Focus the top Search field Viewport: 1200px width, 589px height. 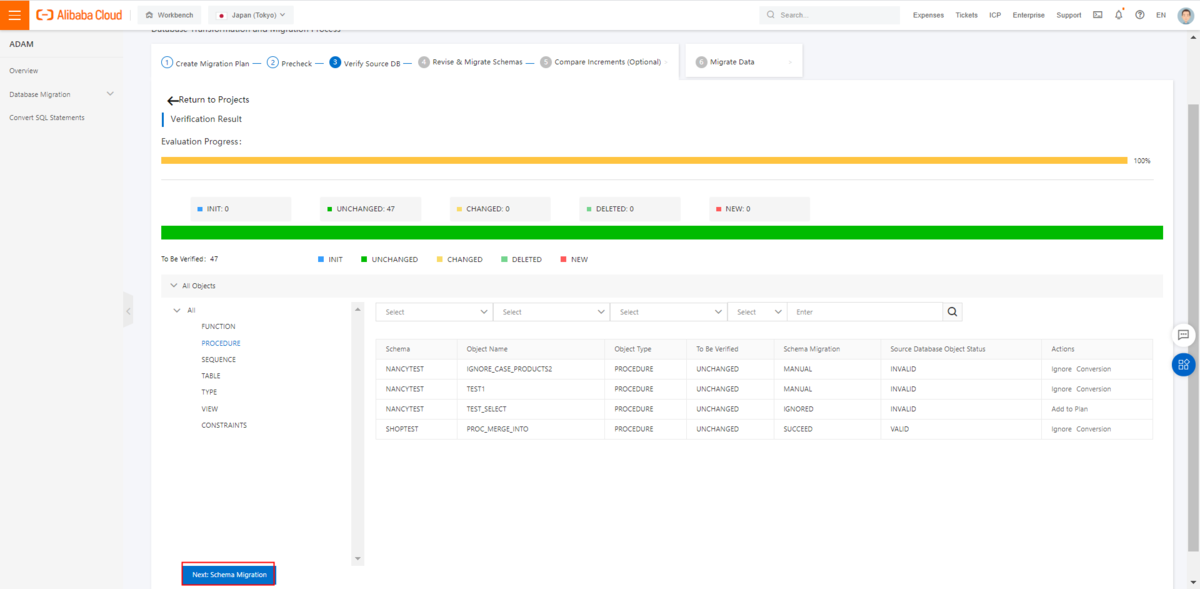click(x=829, y=15)
